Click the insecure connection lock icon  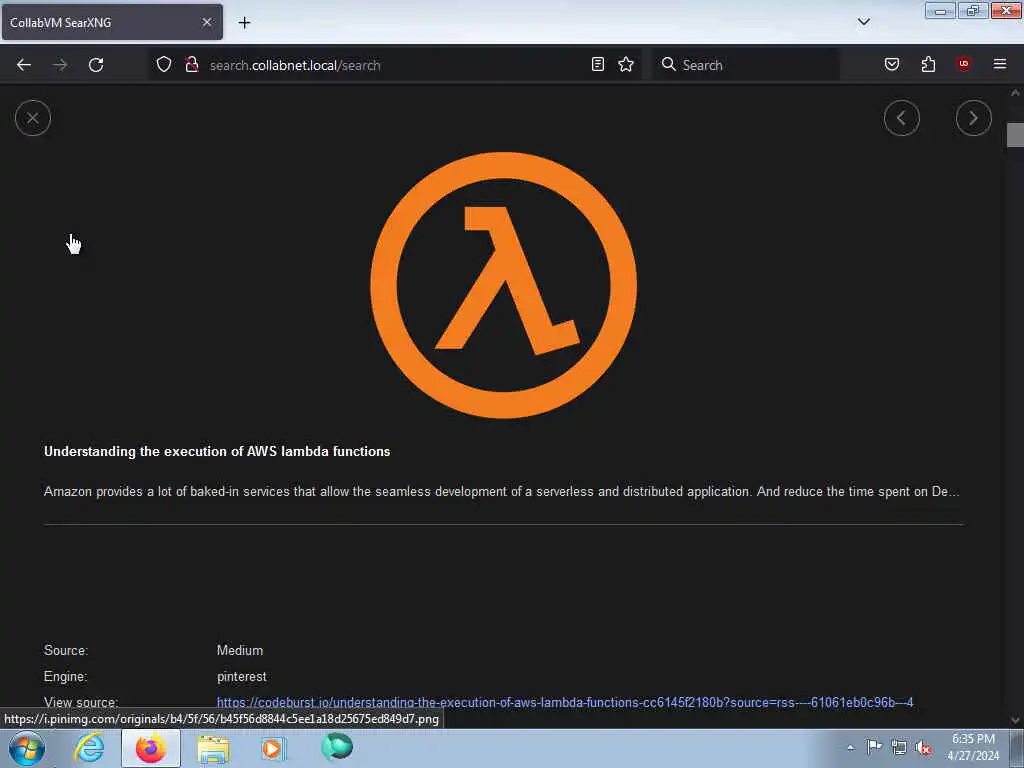(192, 65)
